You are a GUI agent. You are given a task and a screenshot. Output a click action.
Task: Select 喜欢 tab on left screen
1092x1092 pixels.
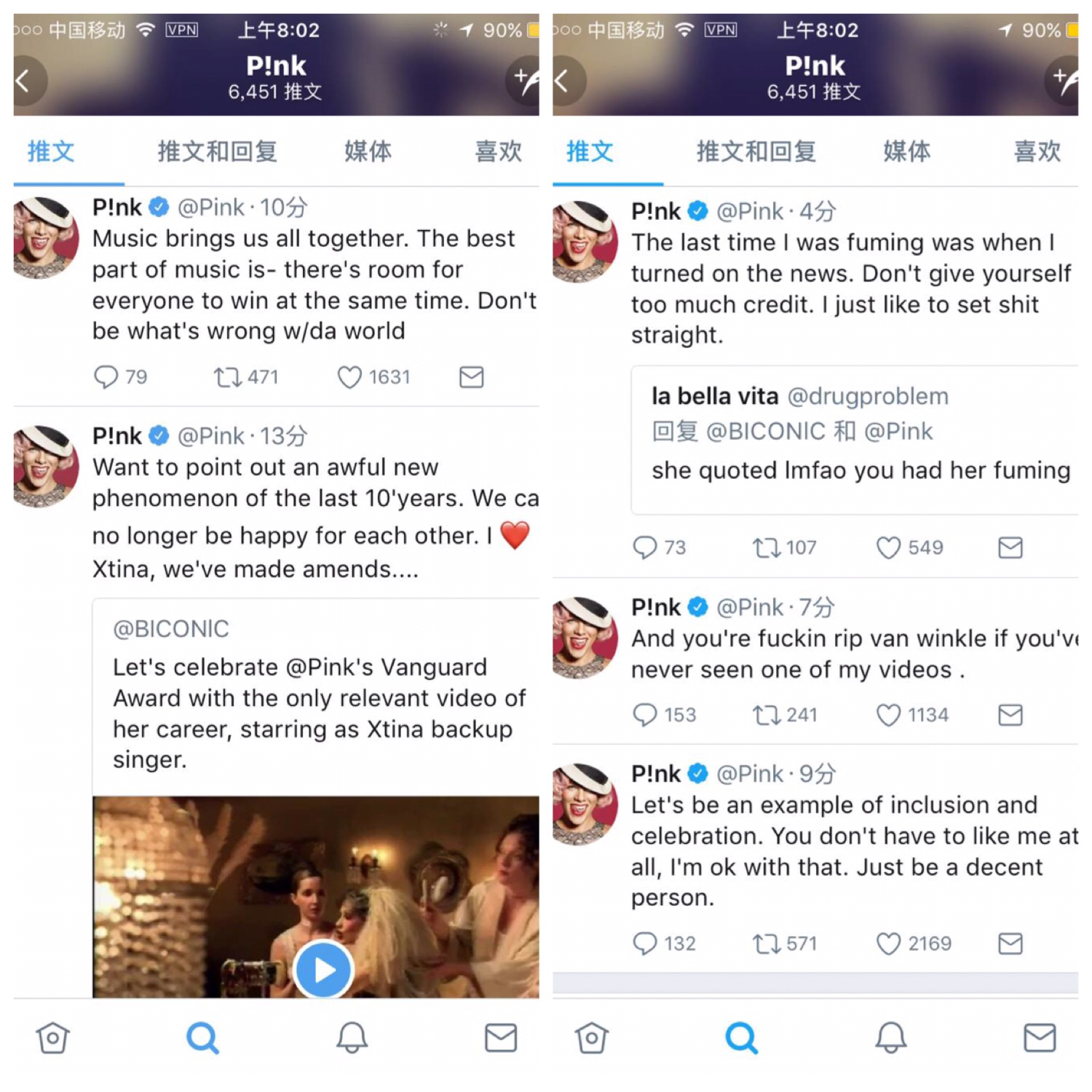[x=499, y=151]
